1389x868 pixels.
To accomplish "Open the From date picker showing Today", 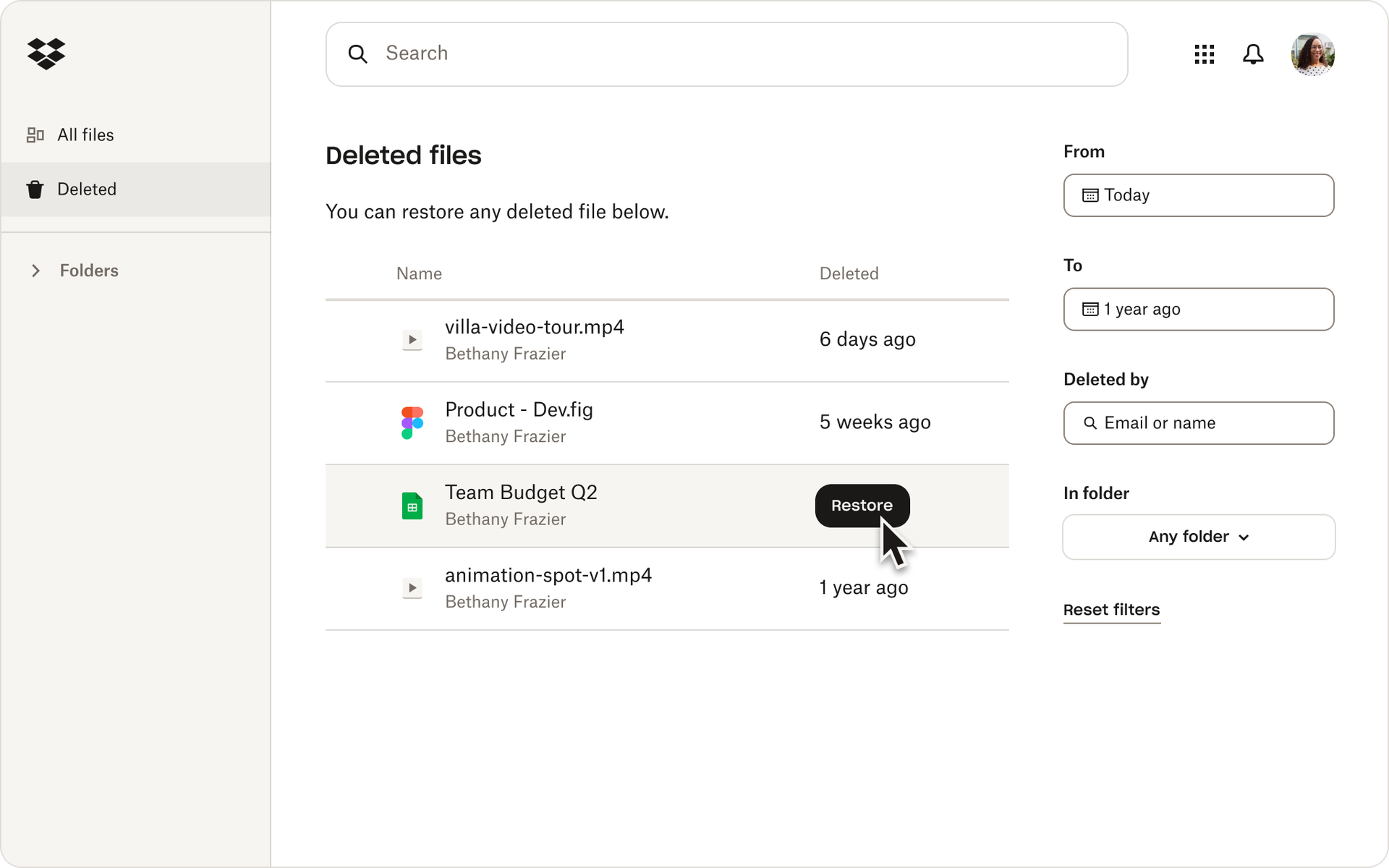I will pos(1198,195).
